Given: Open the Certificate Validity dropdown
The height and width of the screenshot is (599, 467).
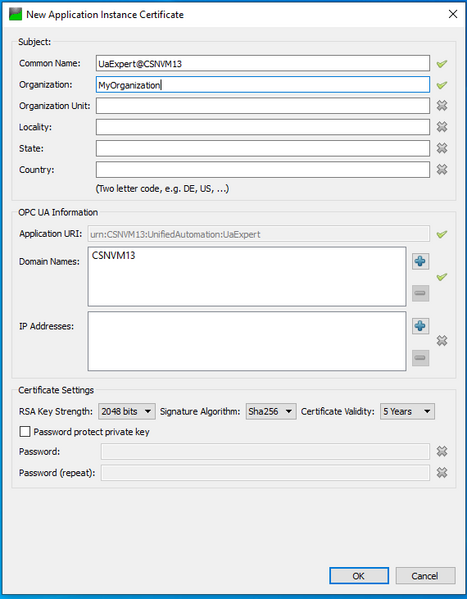Looking at the screenshot, I should [x=407, y=411].
